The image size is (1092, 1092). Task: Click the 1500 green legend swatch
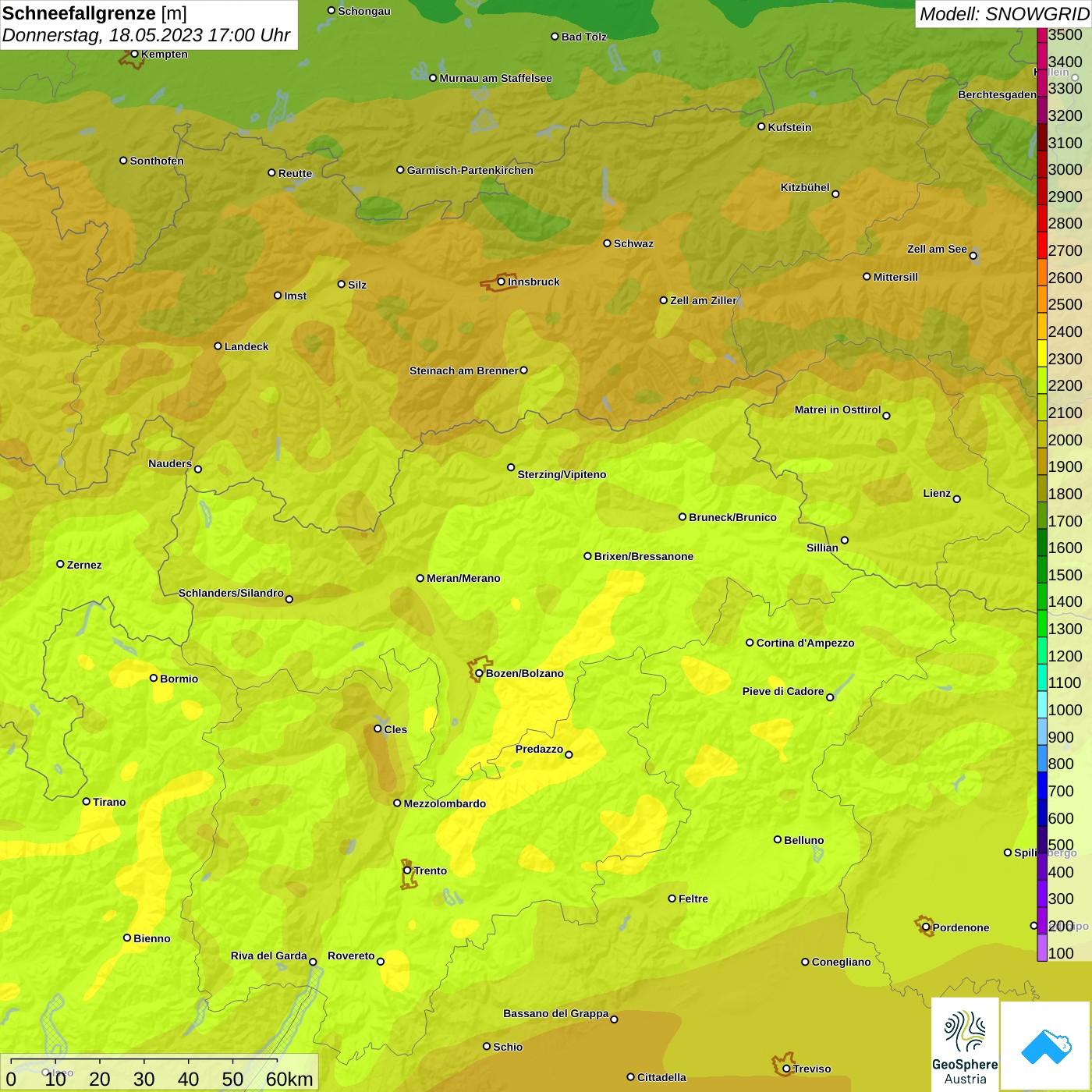pos(1041,569)
